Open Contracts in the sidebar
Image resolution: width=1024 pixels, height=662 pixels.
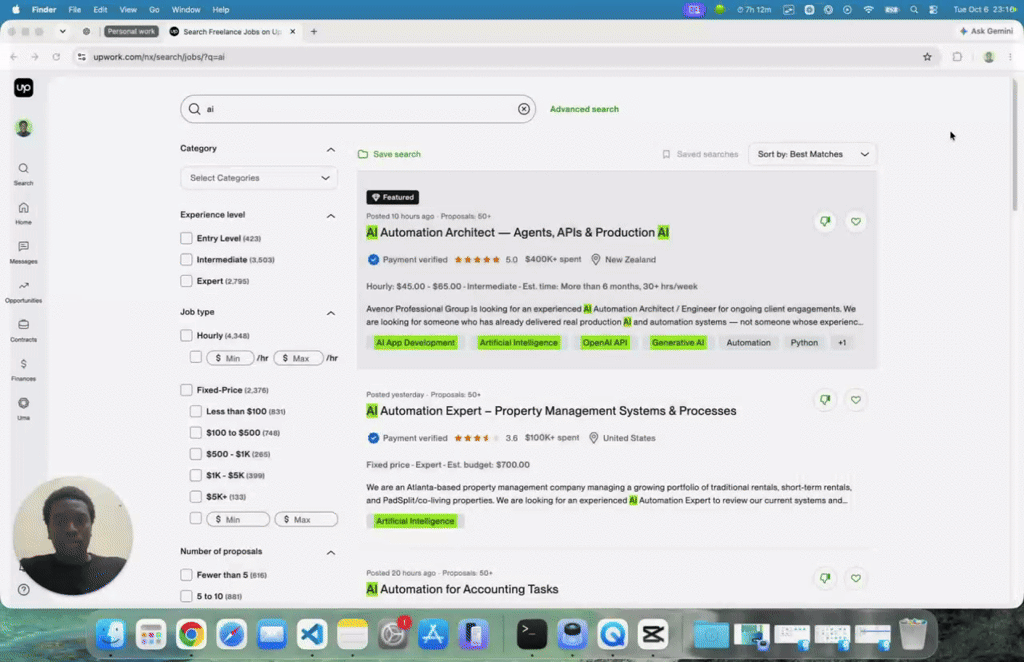click(x=24, y=331)
